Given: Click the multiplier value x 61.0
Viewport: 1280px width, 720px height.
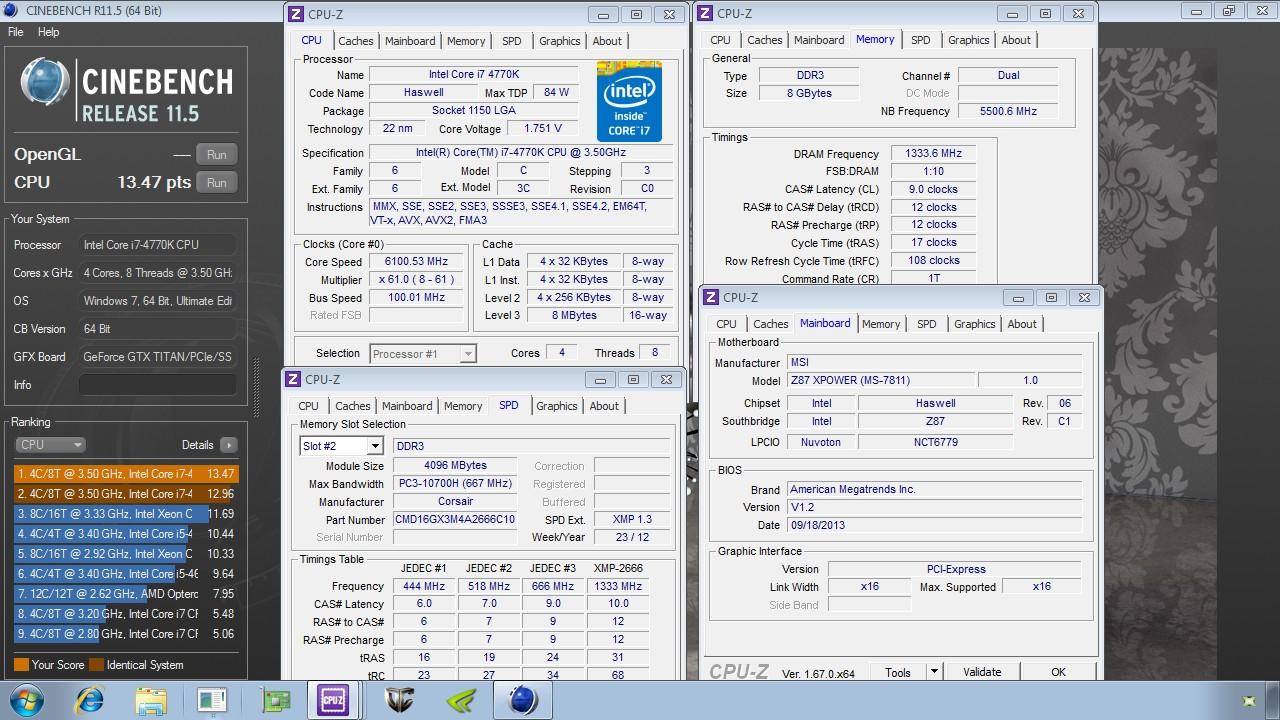Looking at the screenshot, I should (x=416, y=280).
